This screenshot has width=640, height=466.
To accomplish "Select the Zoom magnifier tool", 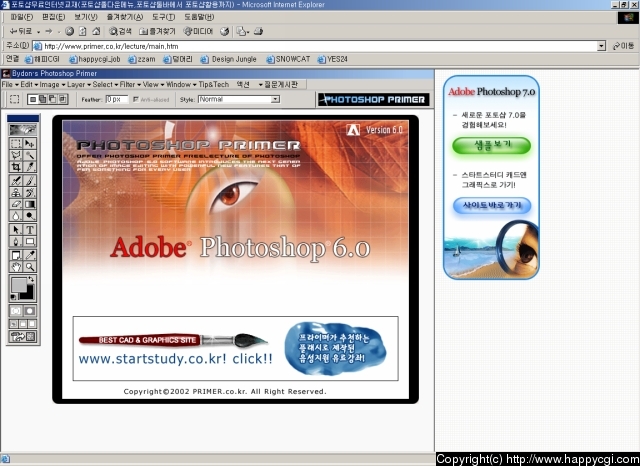I will click(29, 267).
